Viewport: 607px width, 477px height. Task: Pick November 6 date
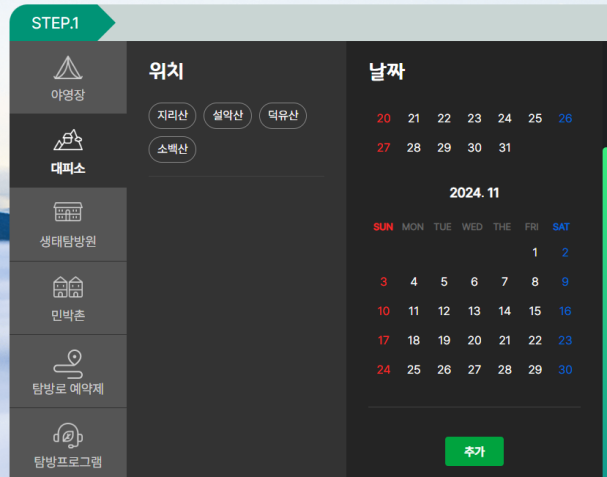click(x=474, y=282)
